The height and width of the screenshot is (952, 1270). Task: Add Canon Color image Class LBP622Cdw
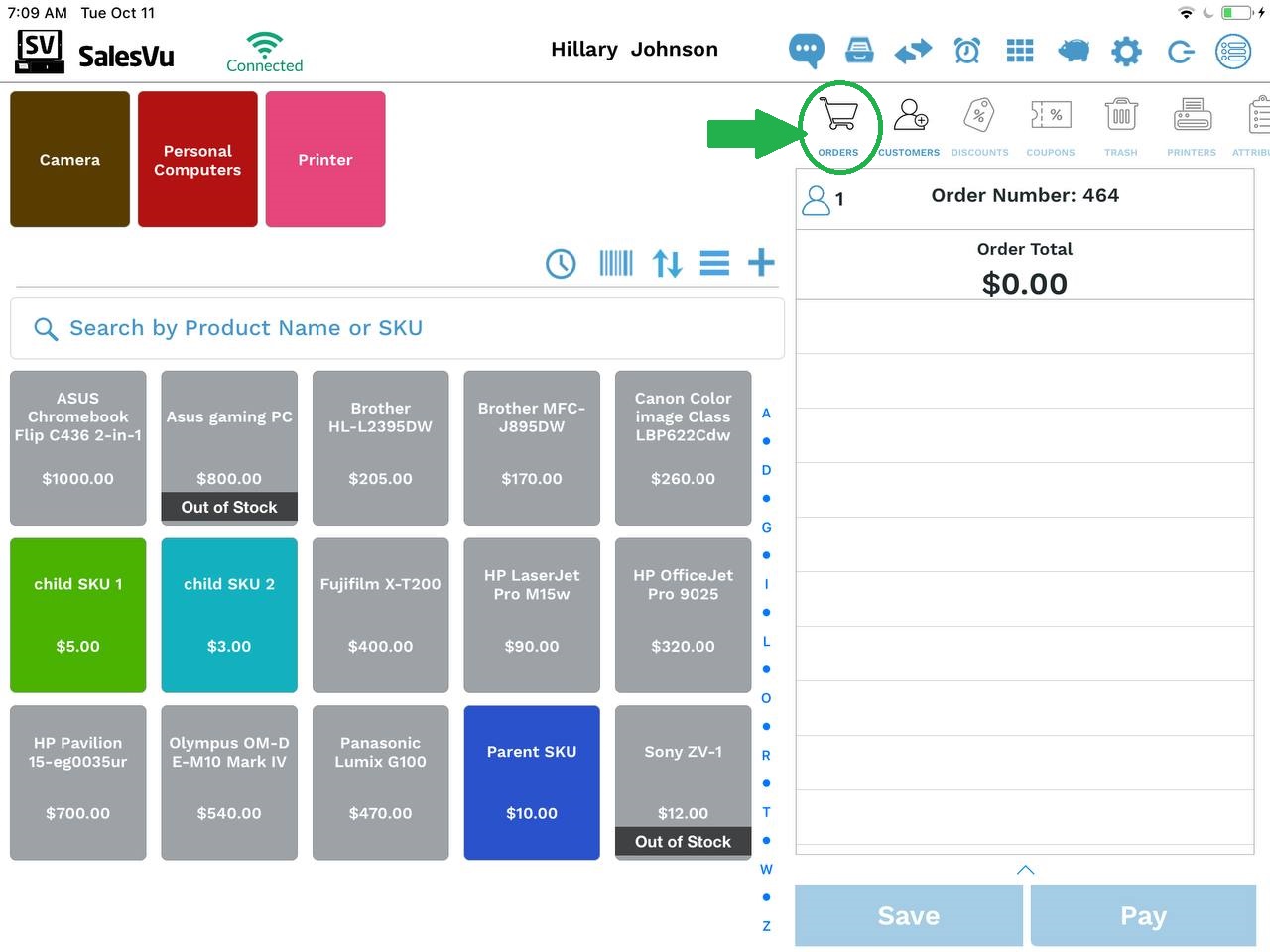pyautogui.click(x=684, y=448)
